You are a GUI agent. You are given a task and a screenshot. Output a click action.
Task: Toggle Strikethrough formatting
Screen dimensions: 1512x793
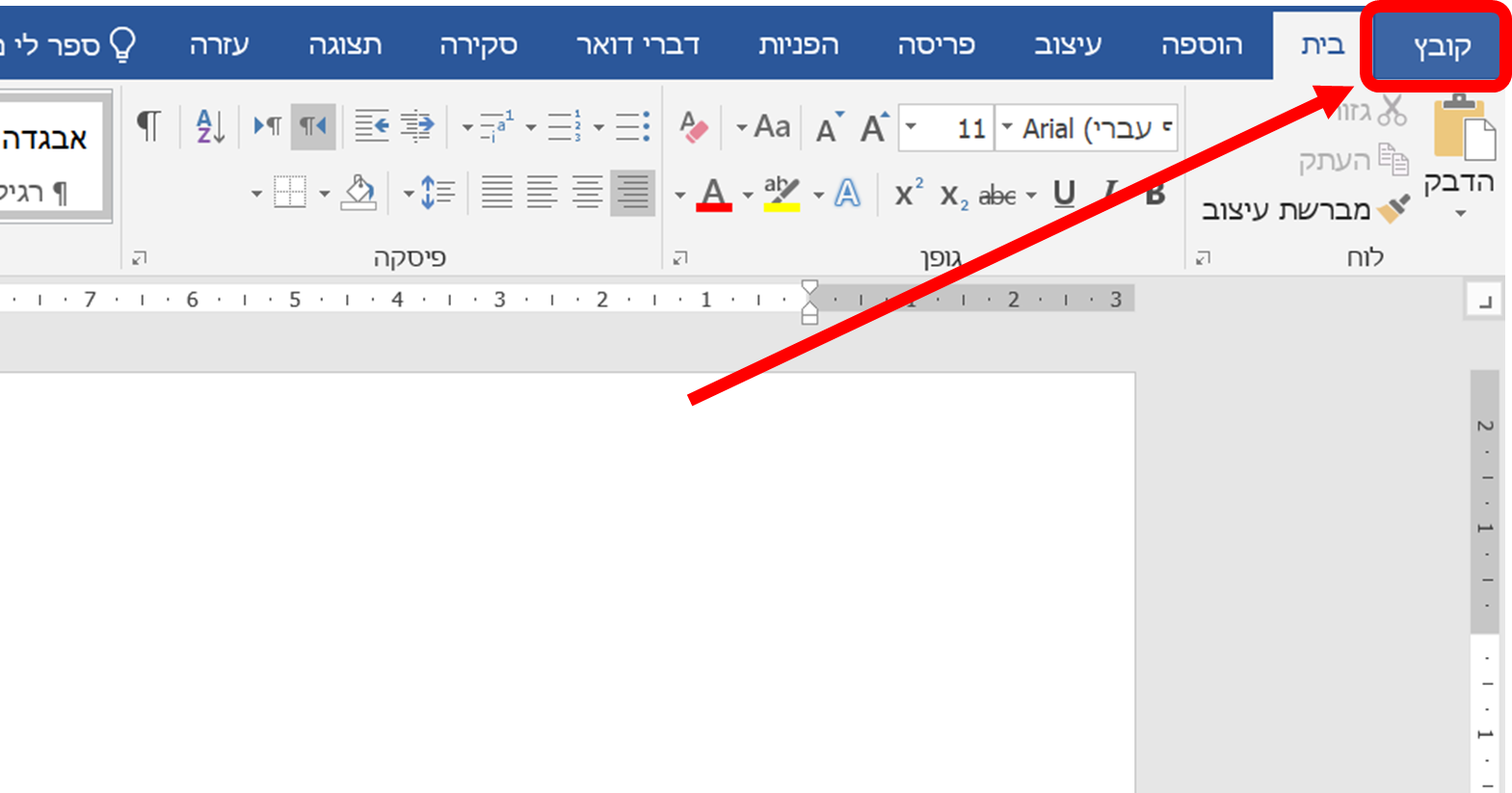click(x=997, y=196)
